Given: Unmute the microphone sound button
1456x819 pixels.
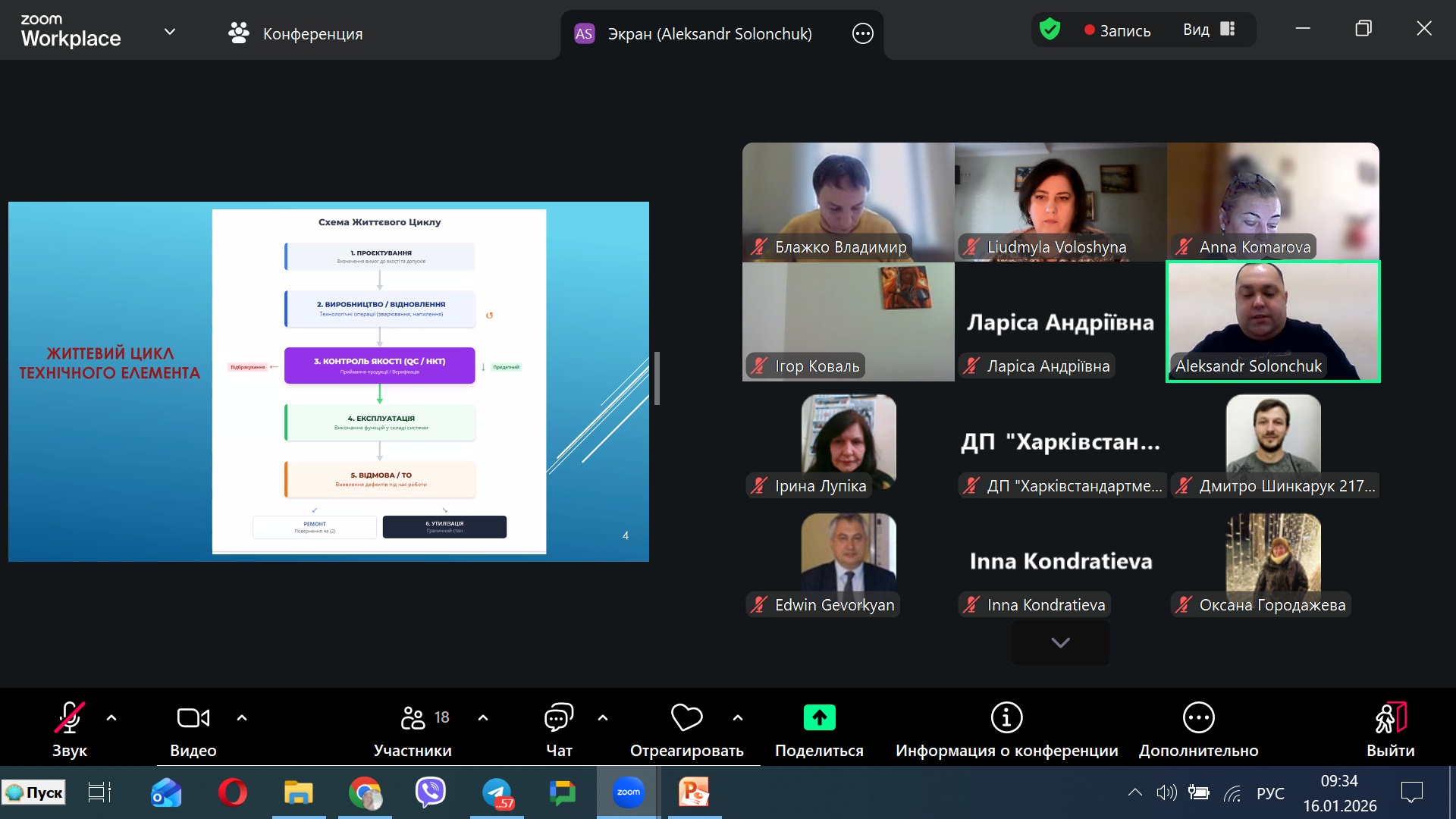Looking at the screenshot, I should tap(69, 717).
